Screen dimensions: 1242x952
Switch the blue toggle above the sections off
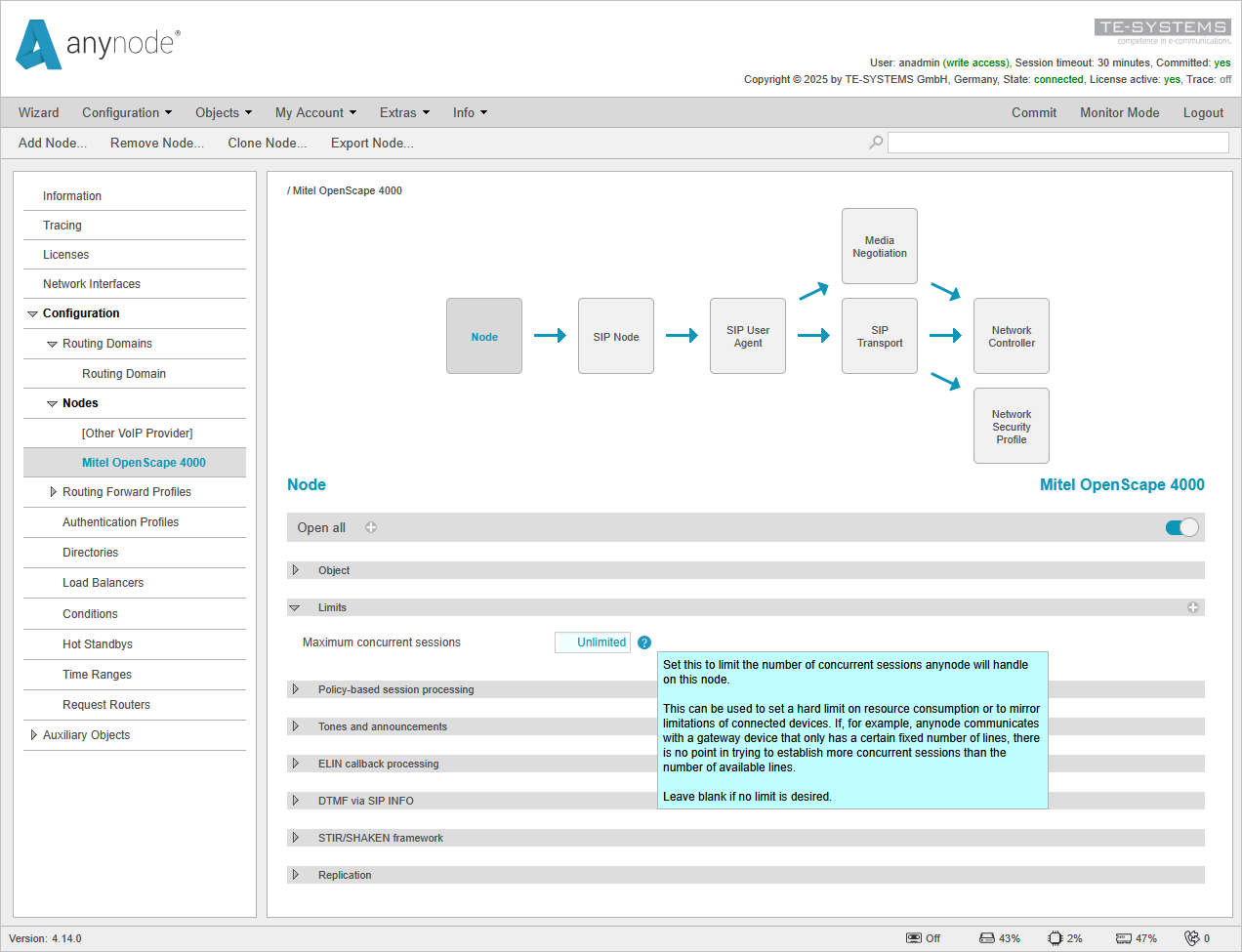click(x=1180, y=527)
